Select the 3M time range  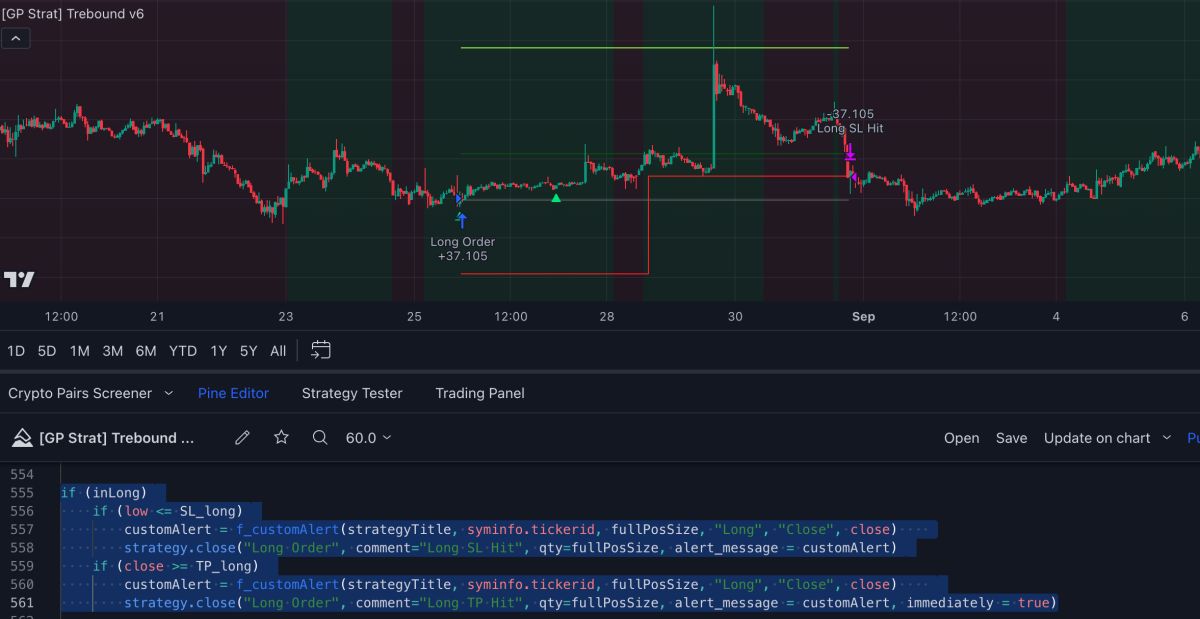tap(113, 351)
